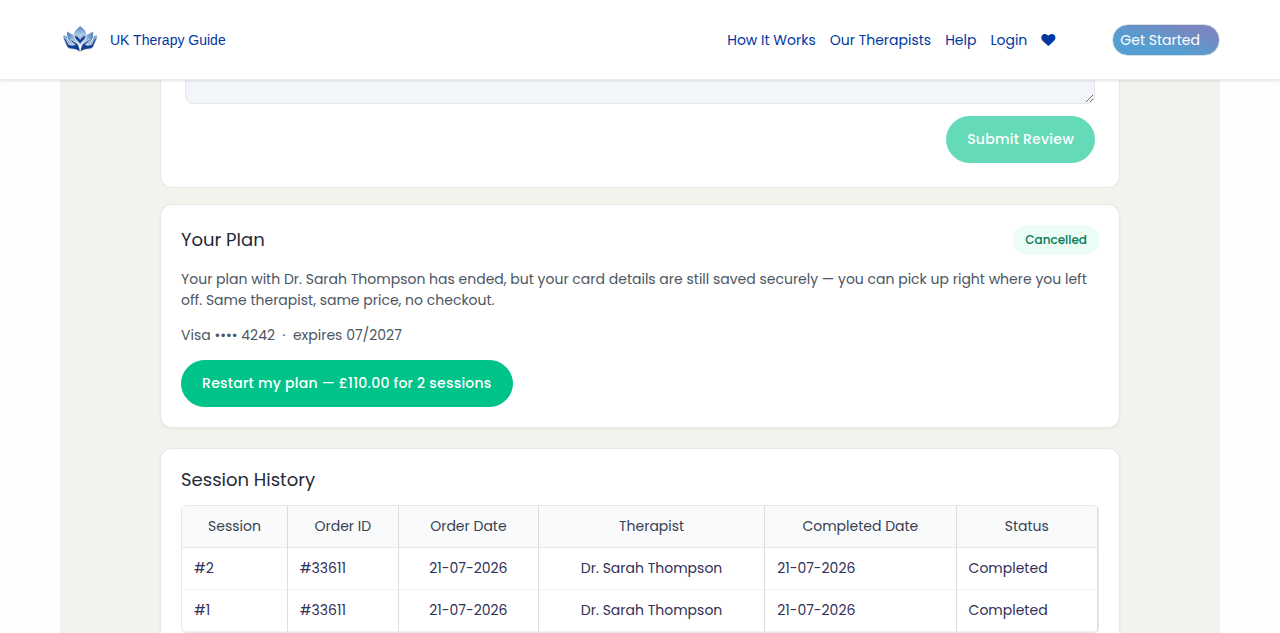Select session #2 row order ID #33611
Image resolution: width=1280 pixels, height=633 pixels.
point(323,568)
